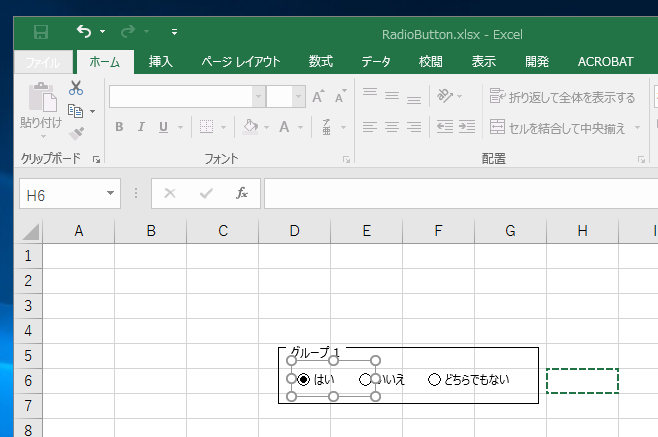Switch to the 数式 tab
Image resolution: width=658 pixels, height=437 pixels.
coord(321,62)
